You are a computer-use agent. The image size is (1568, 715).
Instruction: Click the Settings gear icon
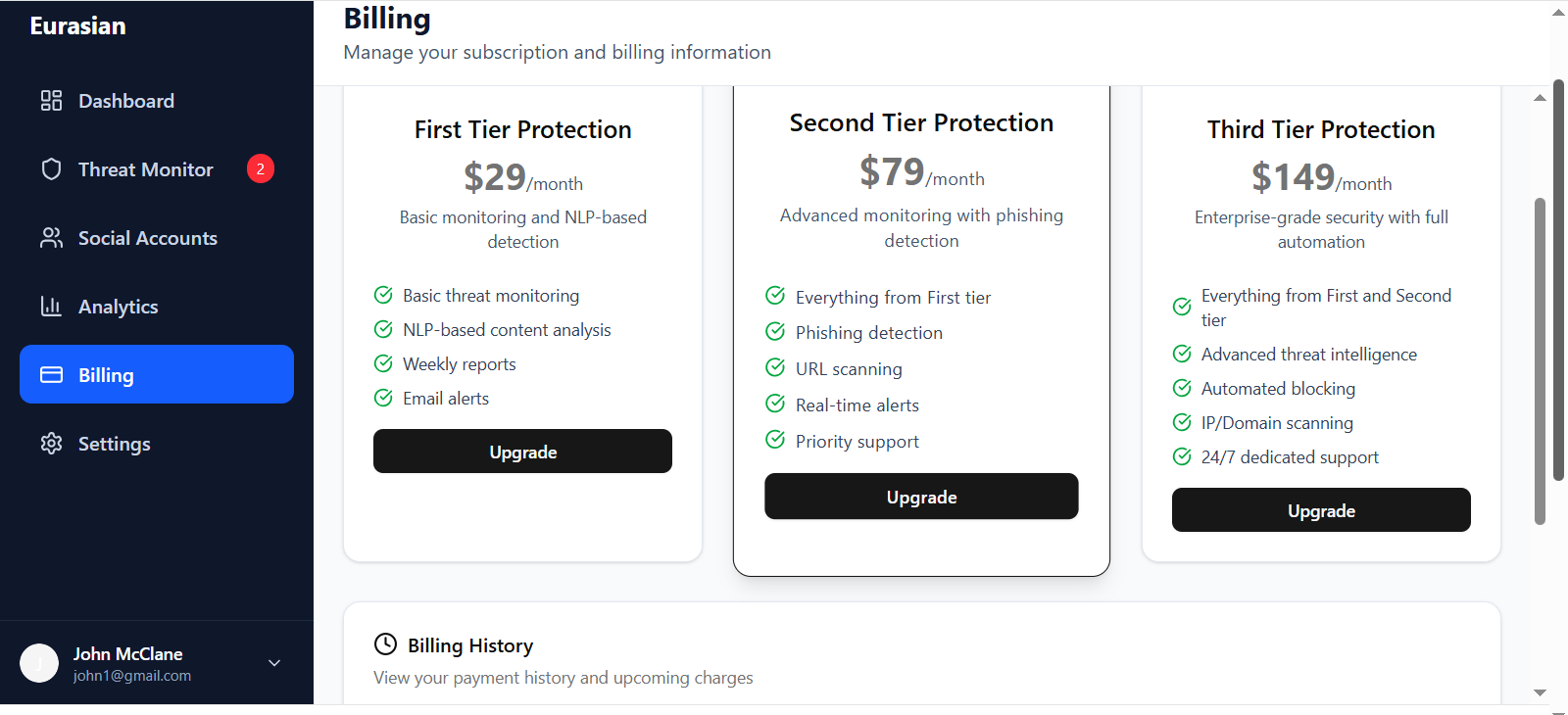tap(51, 444)
